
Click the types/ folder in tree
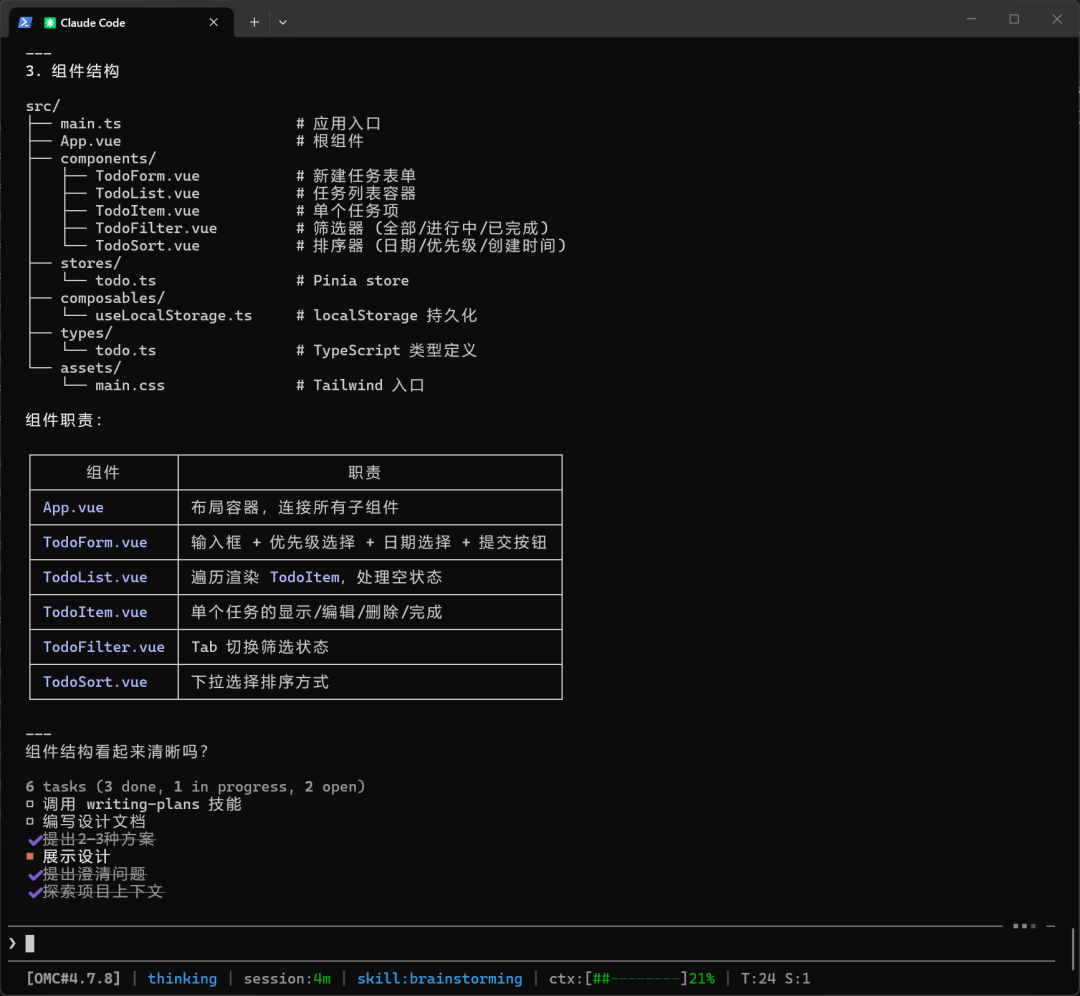(x=87, y=333)
